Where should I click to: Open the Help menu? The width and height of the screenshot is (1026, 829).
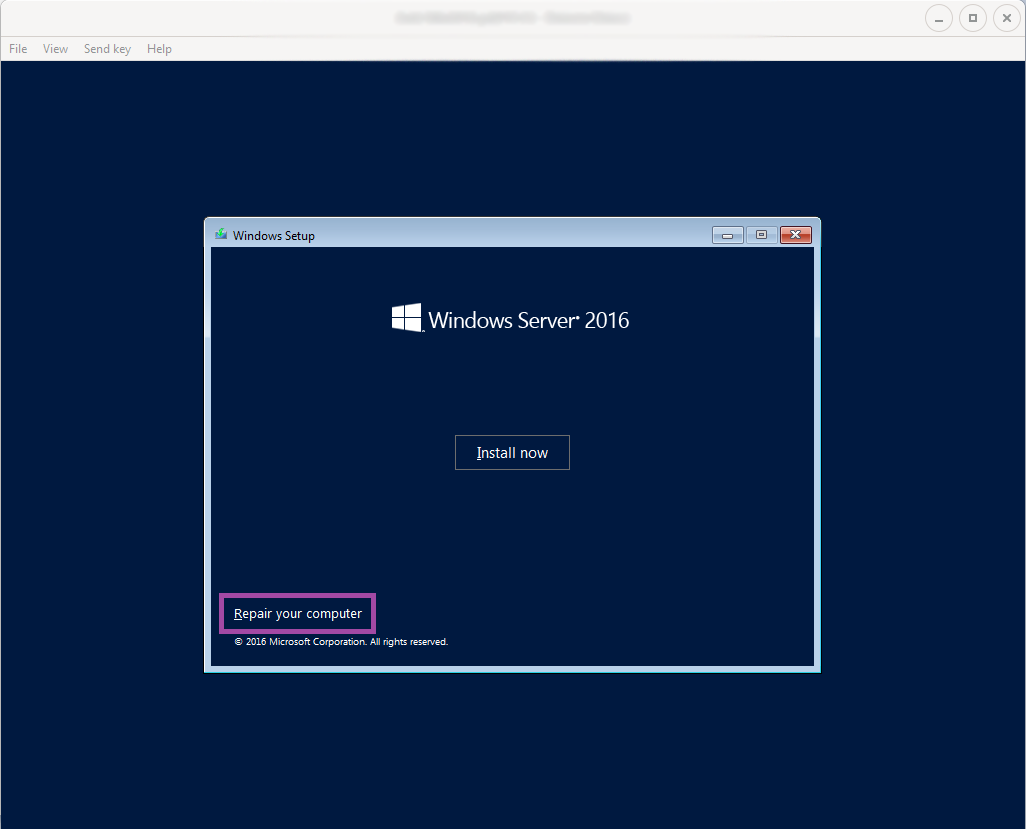[x=159, y=49]
